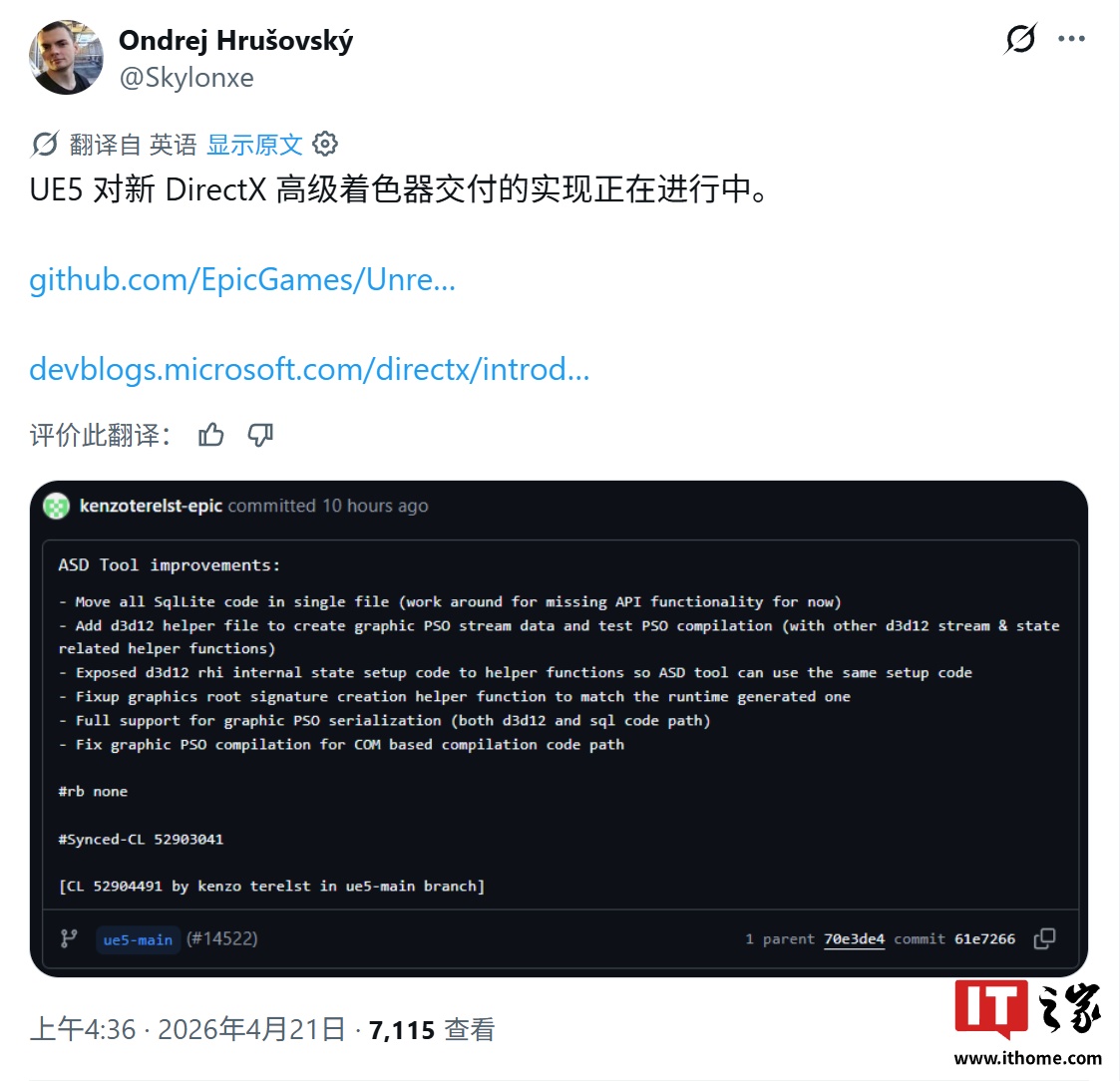1120x1081 pixels.
Task: Click the kenzoterelst-epic username
Action: 151,506
